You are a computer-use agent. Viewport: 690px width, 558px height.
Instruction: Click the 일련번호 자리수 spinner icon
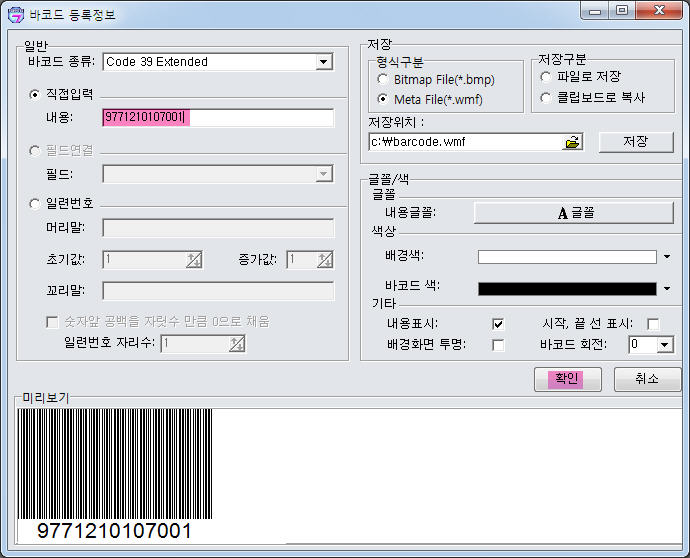click(237, 344)
